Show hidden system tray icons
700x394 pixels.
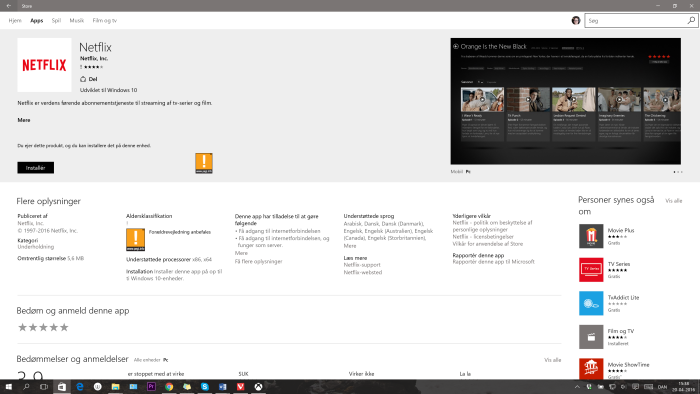click(577, 387)
